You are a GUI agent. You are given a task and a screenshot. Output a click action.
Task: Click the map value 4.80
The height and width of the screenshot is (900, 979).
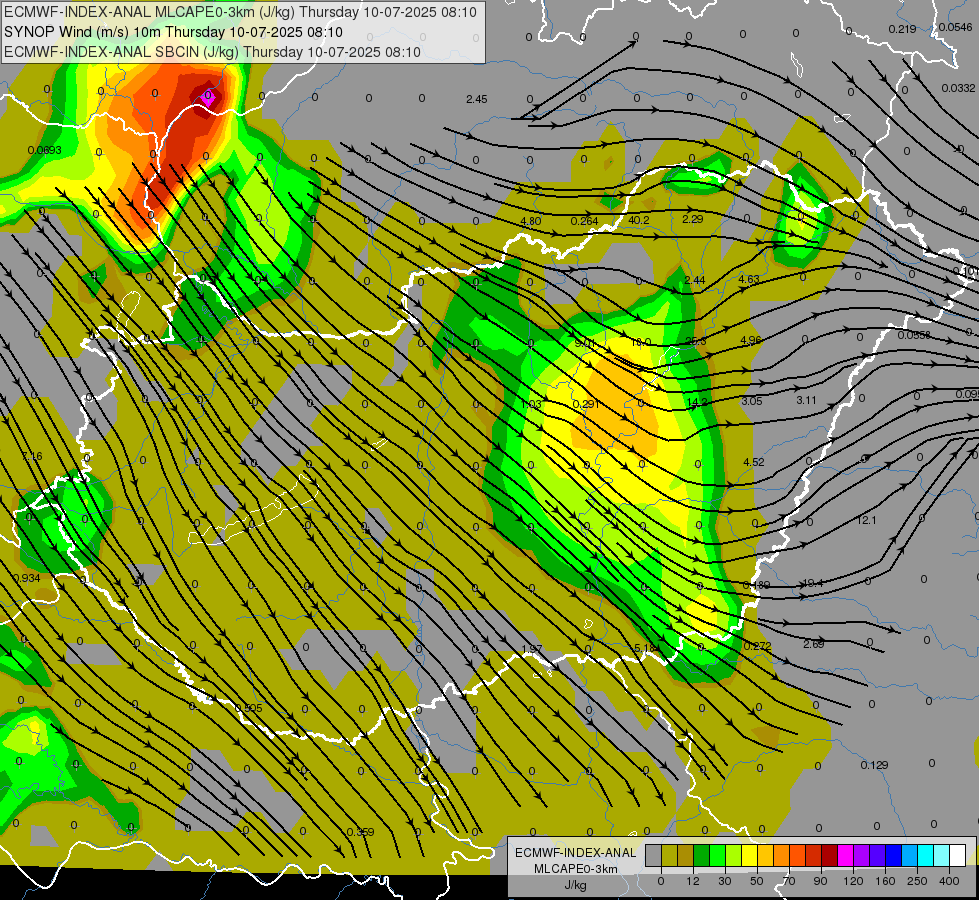531,221
